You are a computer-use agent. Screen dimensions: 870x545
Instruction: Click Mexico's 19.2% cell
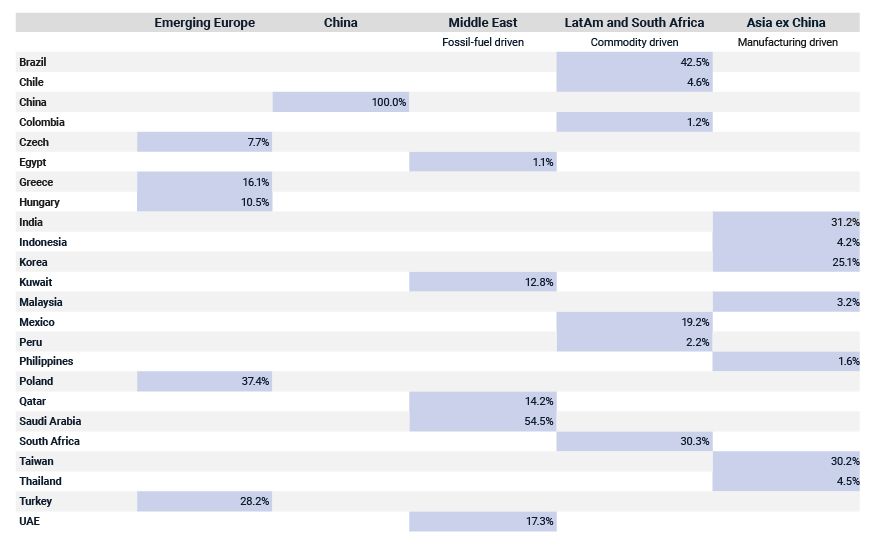pyautogui.click(x=634, y=322)
